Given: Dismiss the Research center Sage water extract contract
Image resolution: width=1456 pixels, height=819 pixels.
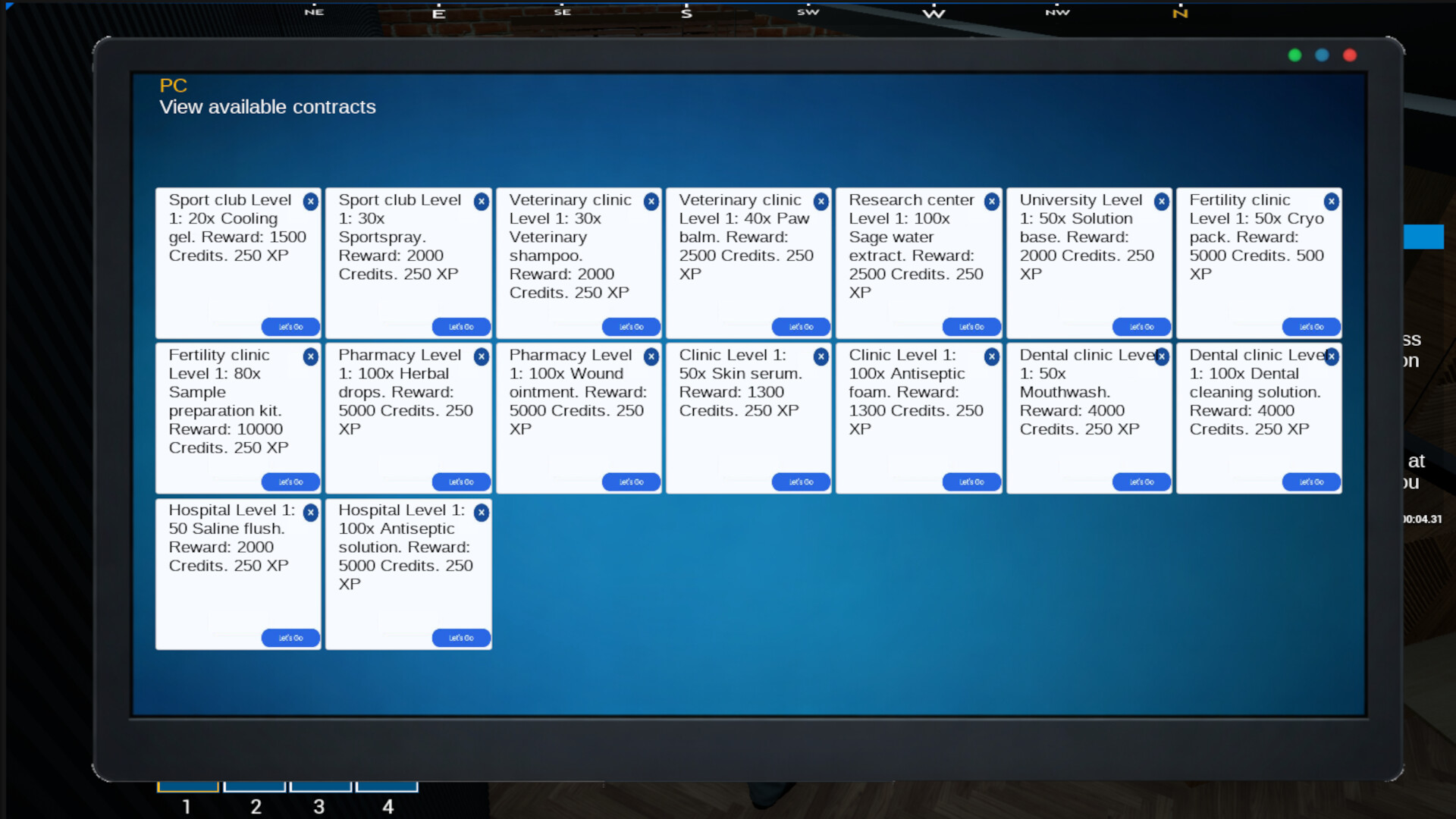Looking at the screenshot, I should tap(992, 202).
